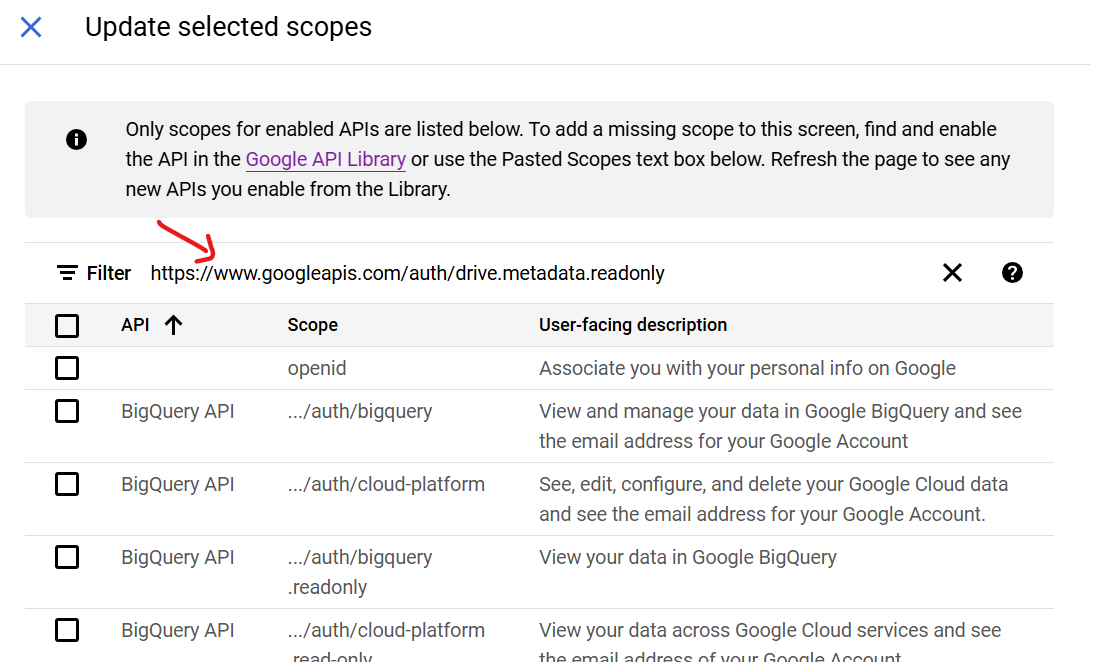Click the View your data in BigQuery description

coord(687,557)
